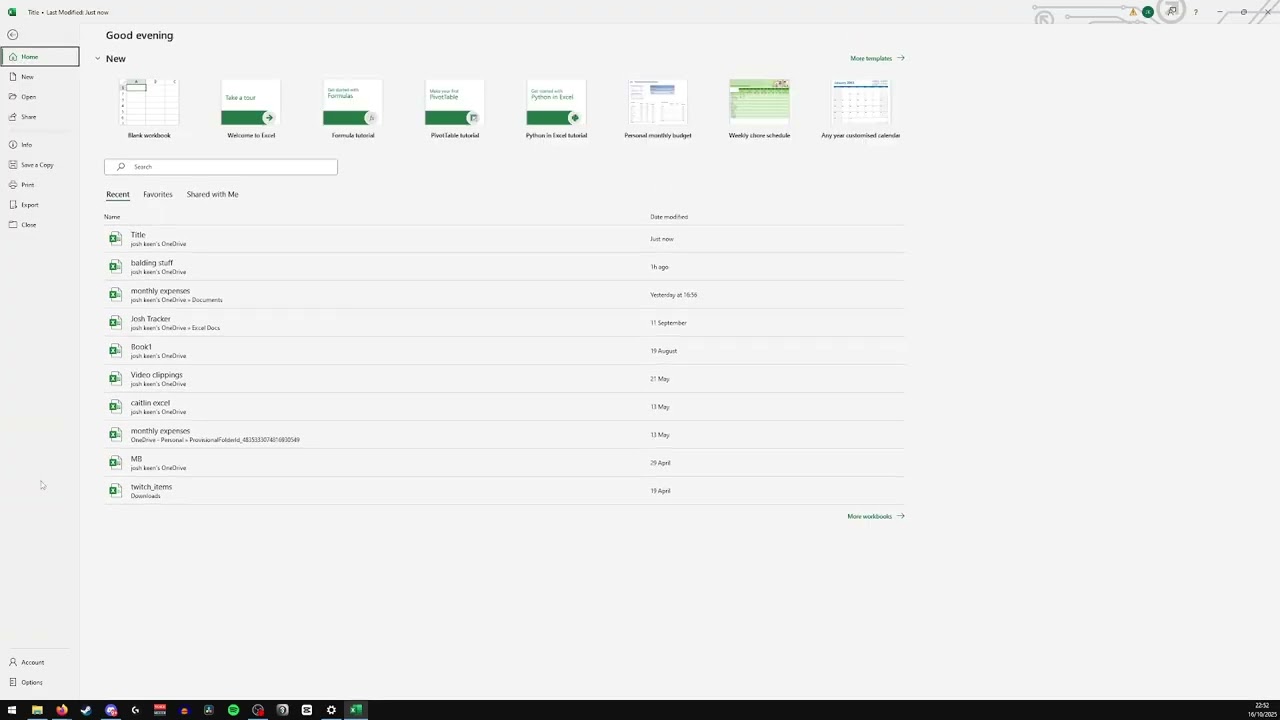Image resolution: width=1280 pixels, height=720 pixels.
Task: Open the Info page
Action: pos(40,145)
